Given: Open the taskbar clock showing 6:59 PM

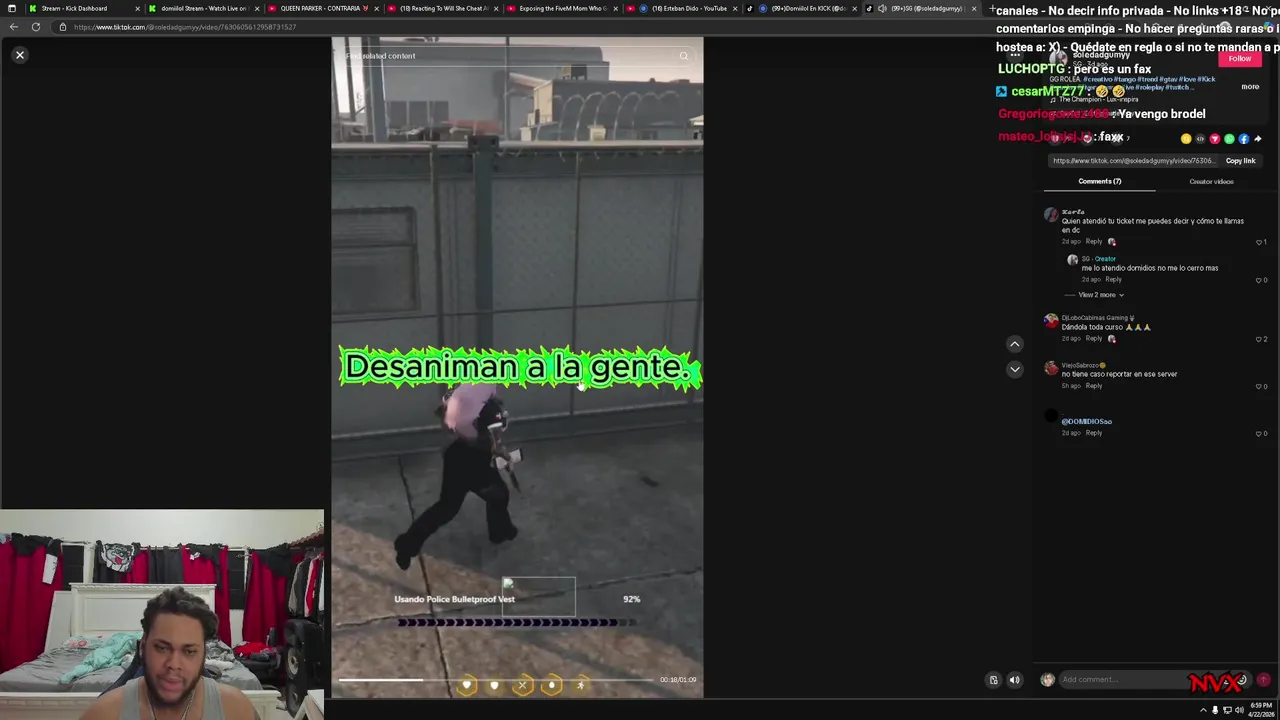Looking at the screenshot, I should coord(1259,710).
